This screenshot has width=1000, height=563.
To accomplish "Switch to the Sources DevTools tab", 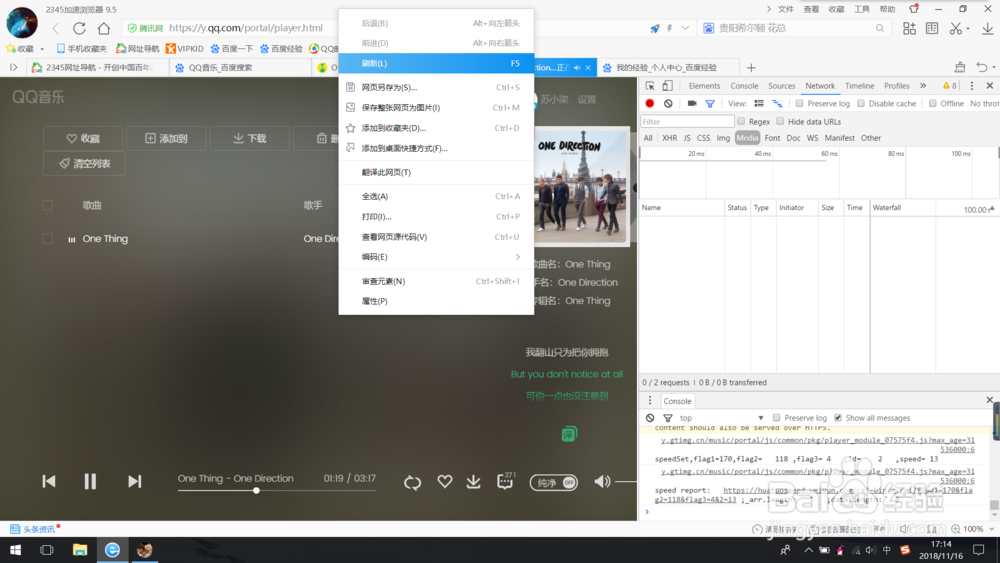I will point(781,85).
